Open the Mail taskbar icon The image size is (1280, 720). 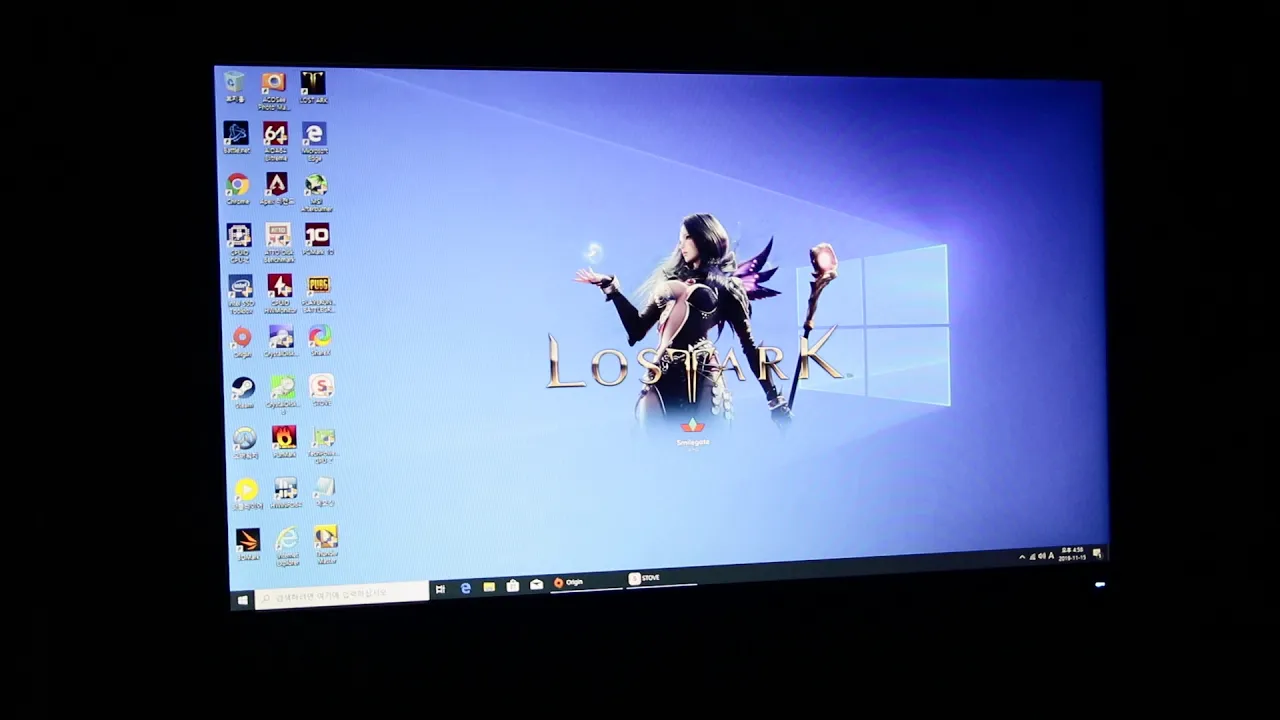(537, 584)
